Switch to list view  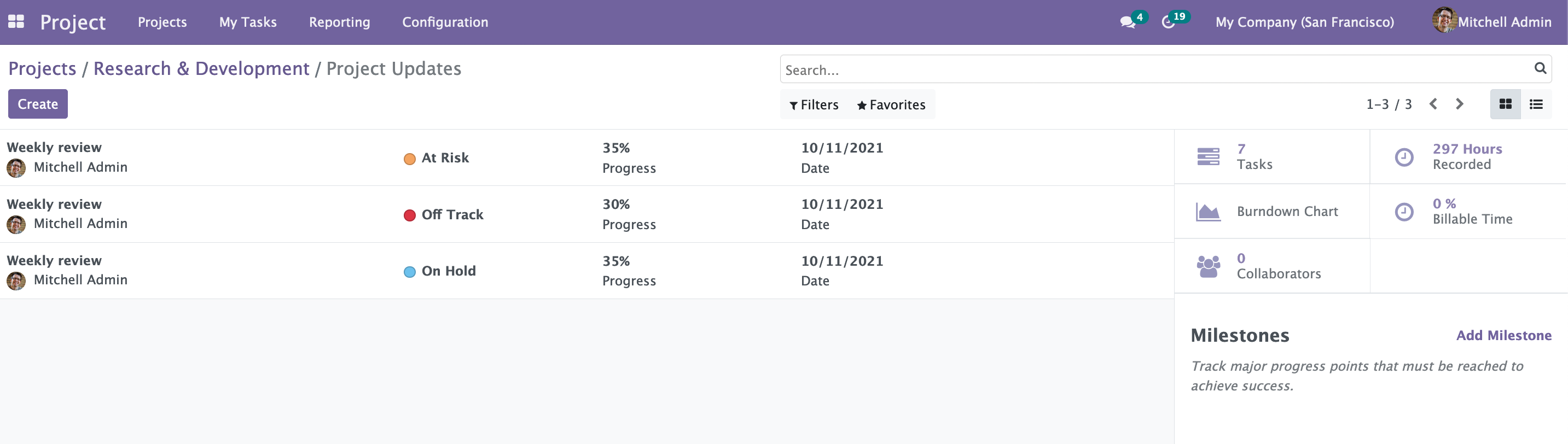pos(1536,104)
